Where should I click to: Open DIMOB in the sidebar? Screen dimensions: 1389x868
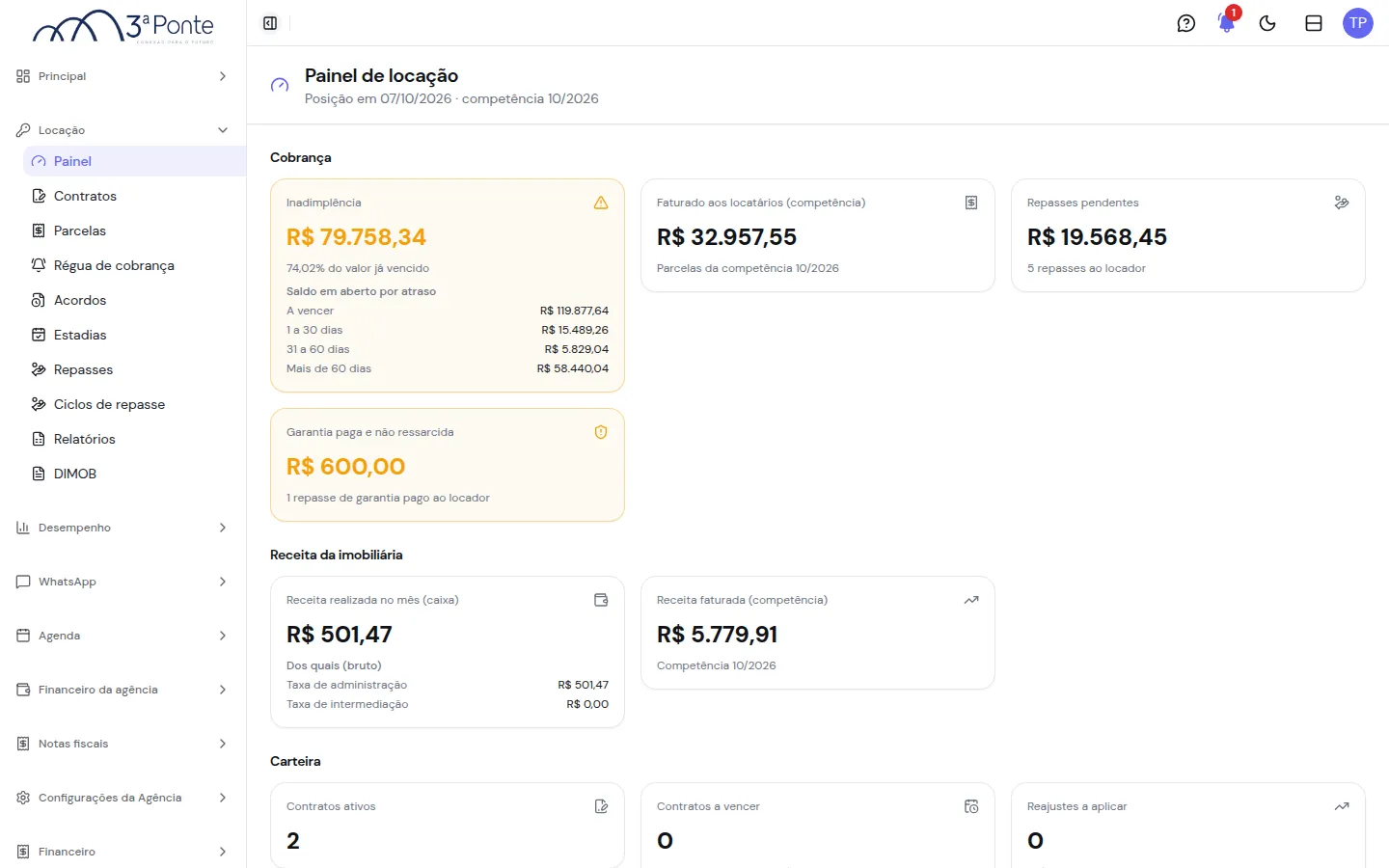click(134, 474)
